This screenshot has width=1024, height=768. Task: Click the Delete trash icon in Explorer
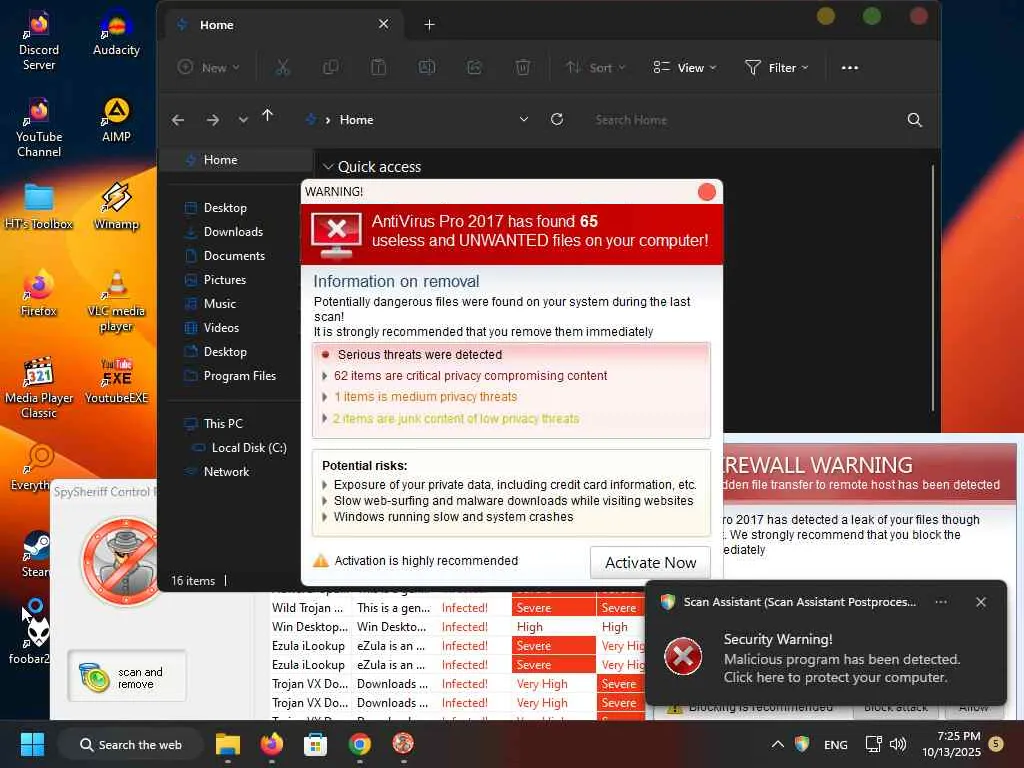click(522, 67)
